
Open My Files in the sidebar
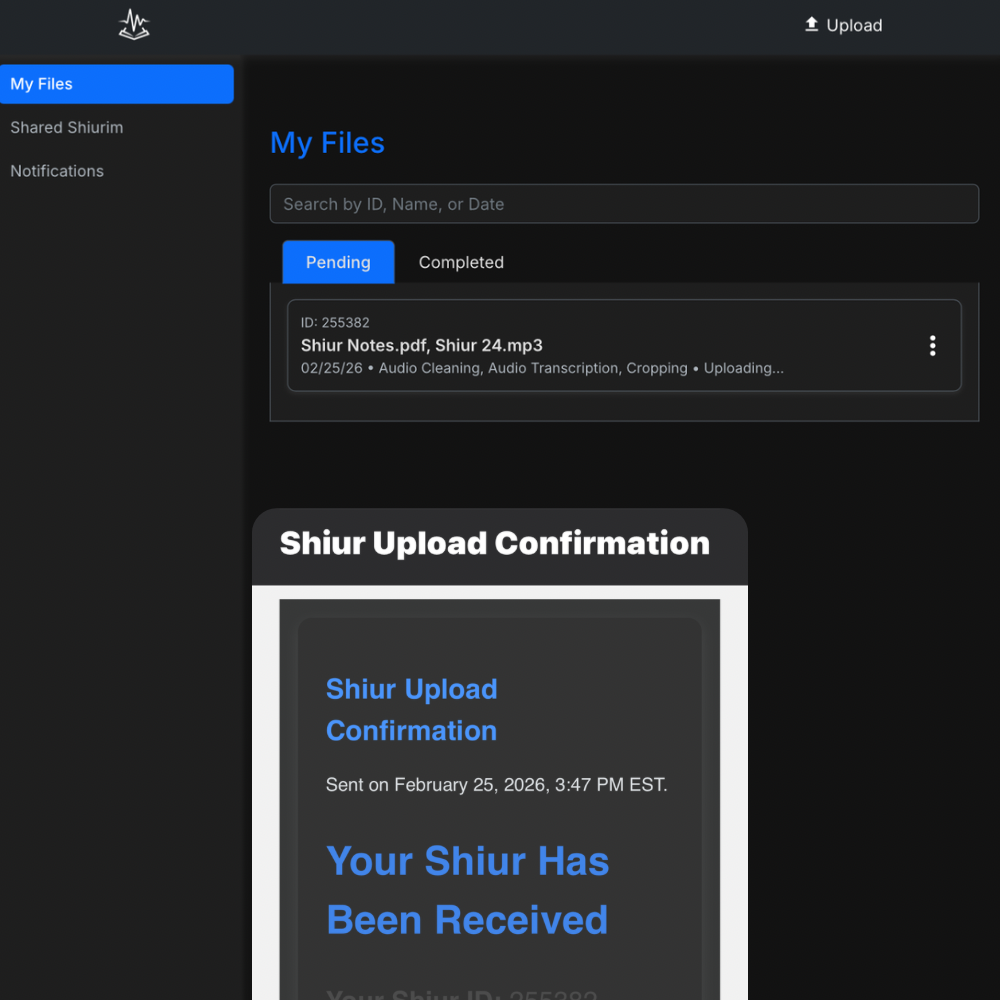117,84
